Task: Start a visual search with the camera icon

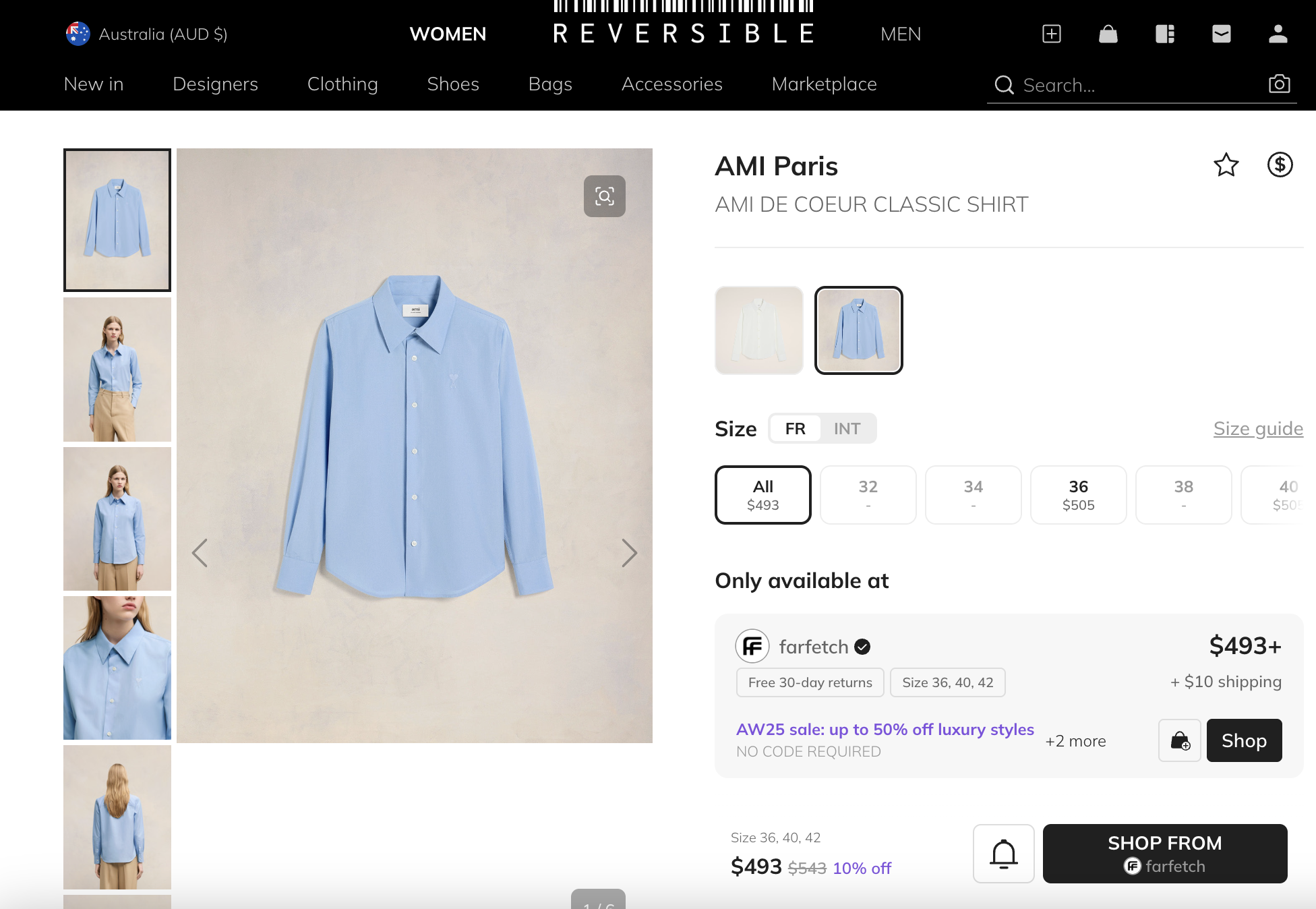Action: pos(1278,84)
